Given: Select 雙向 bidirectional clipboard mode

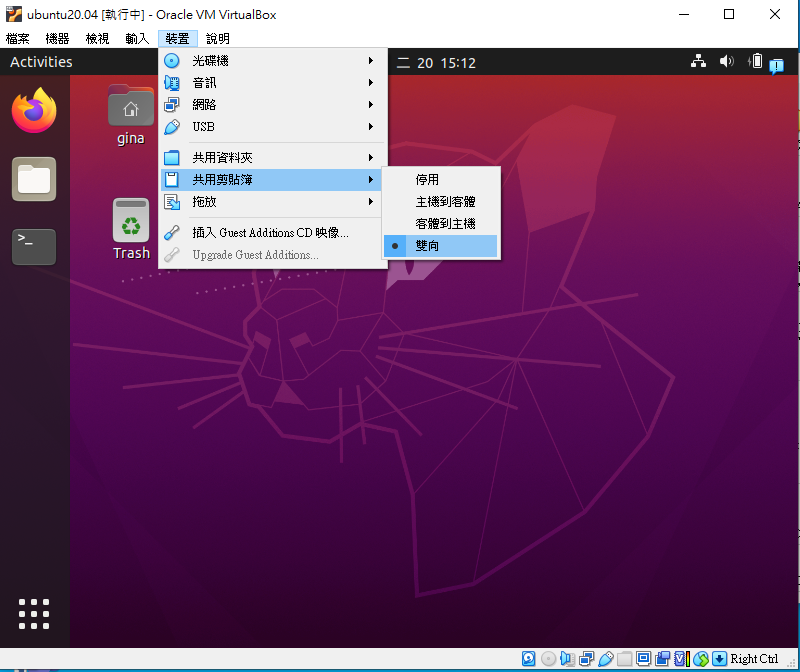Looking at the screenshot, I should tap(441, 245).
